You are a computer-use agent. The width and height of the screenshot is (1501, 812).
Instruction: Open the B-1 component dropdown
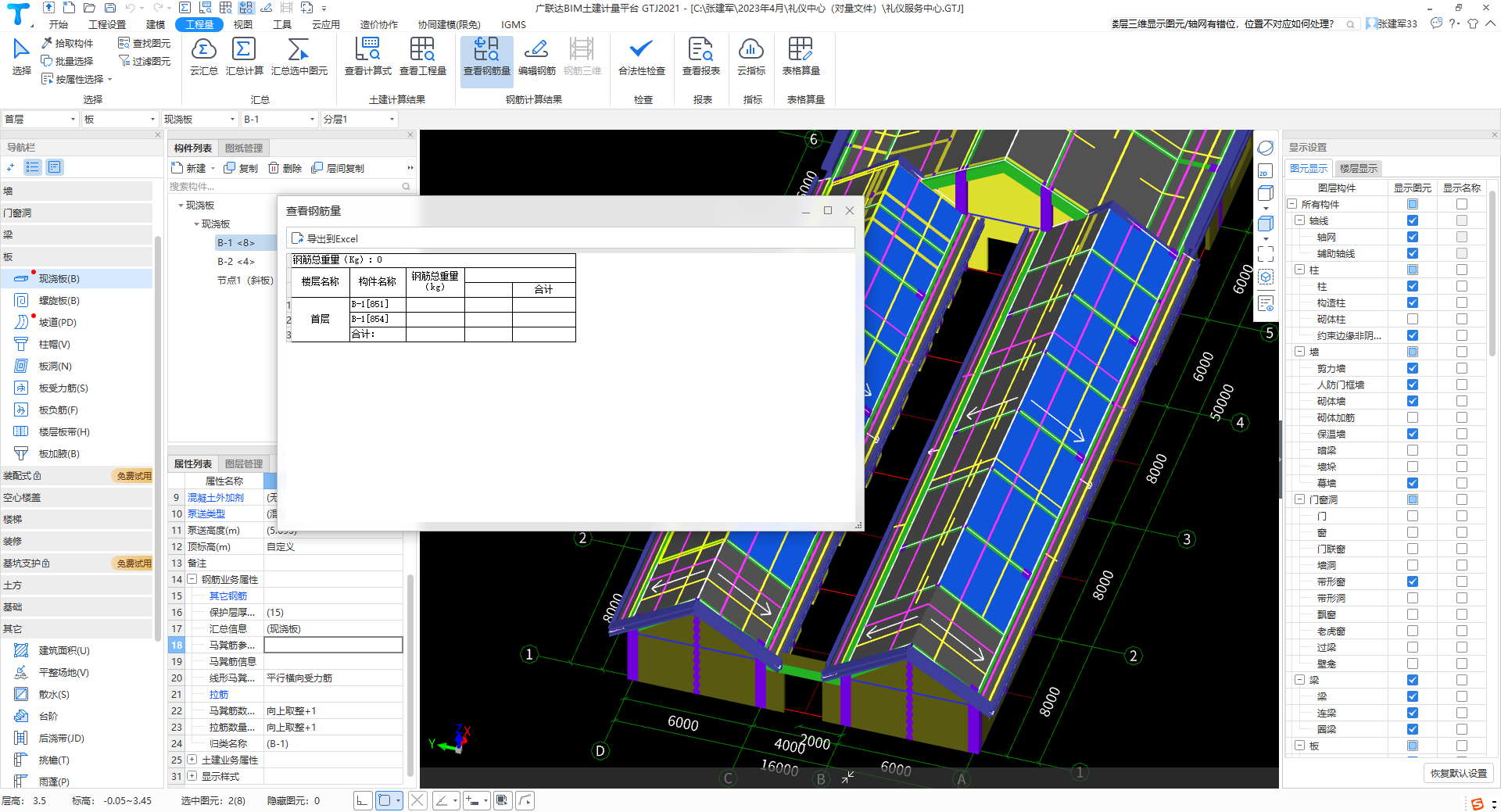[x=279, y=119]
